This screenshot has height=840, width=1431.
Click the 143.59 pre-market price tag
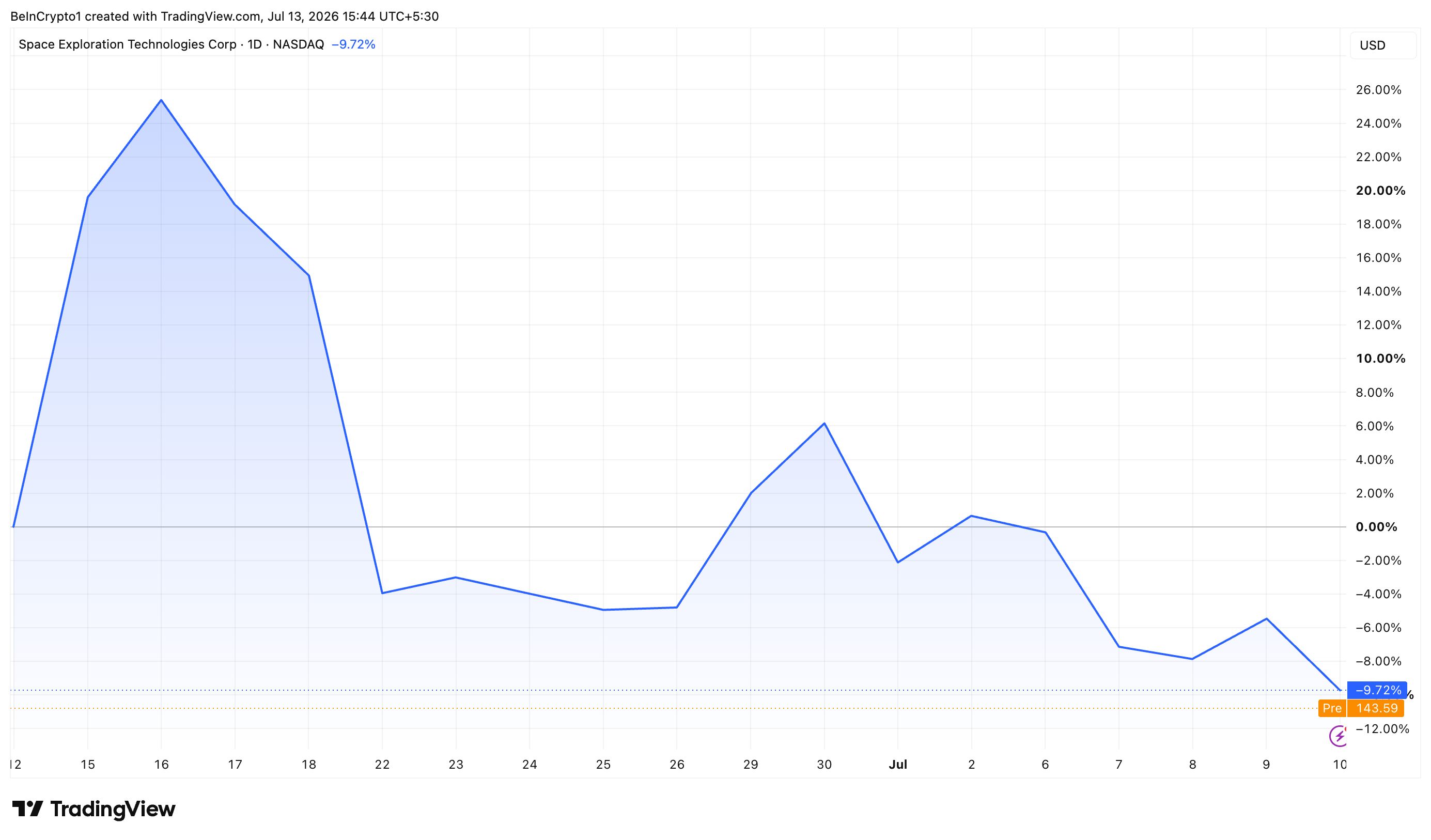tap(1376, 708)
